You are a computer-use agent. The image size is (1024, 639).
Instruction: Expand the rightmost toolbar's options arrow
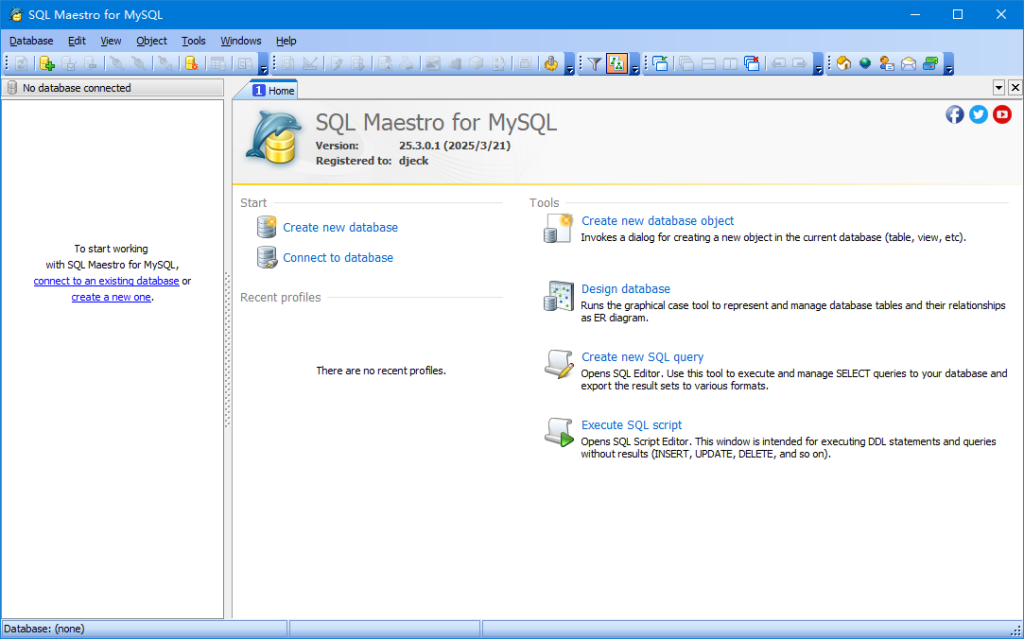pyautogui.click(x=948, y=66)
